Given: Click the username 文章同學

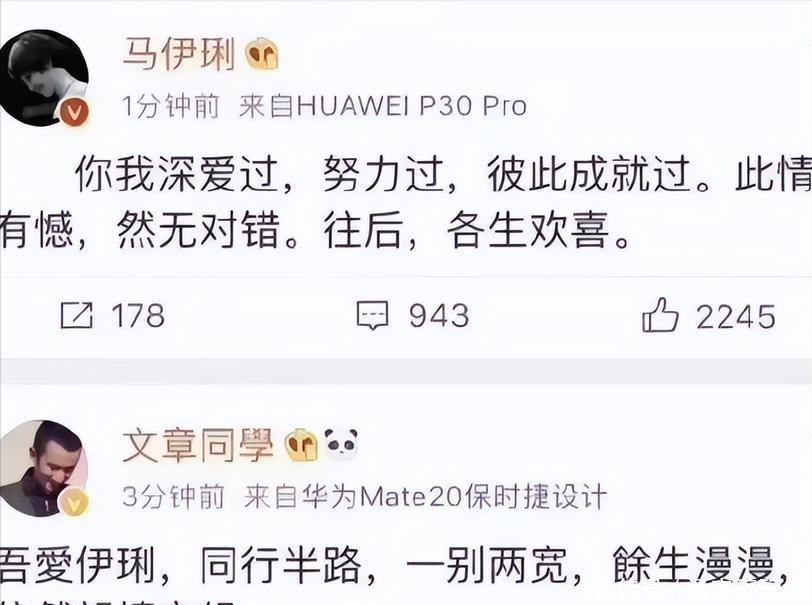Looking at the screenshot, I should (x=197, y=445).
